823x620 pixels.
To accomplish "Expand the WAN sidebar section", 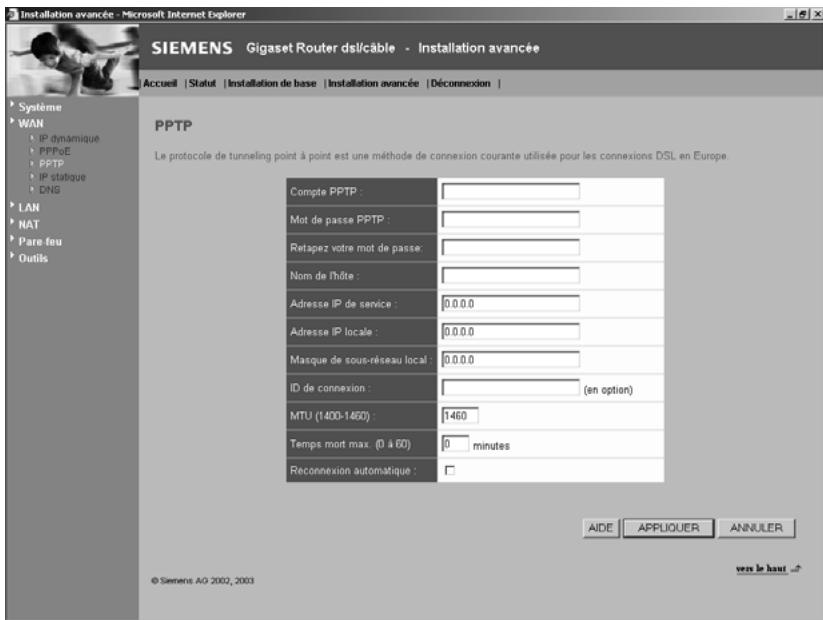I will coord(31,123).
